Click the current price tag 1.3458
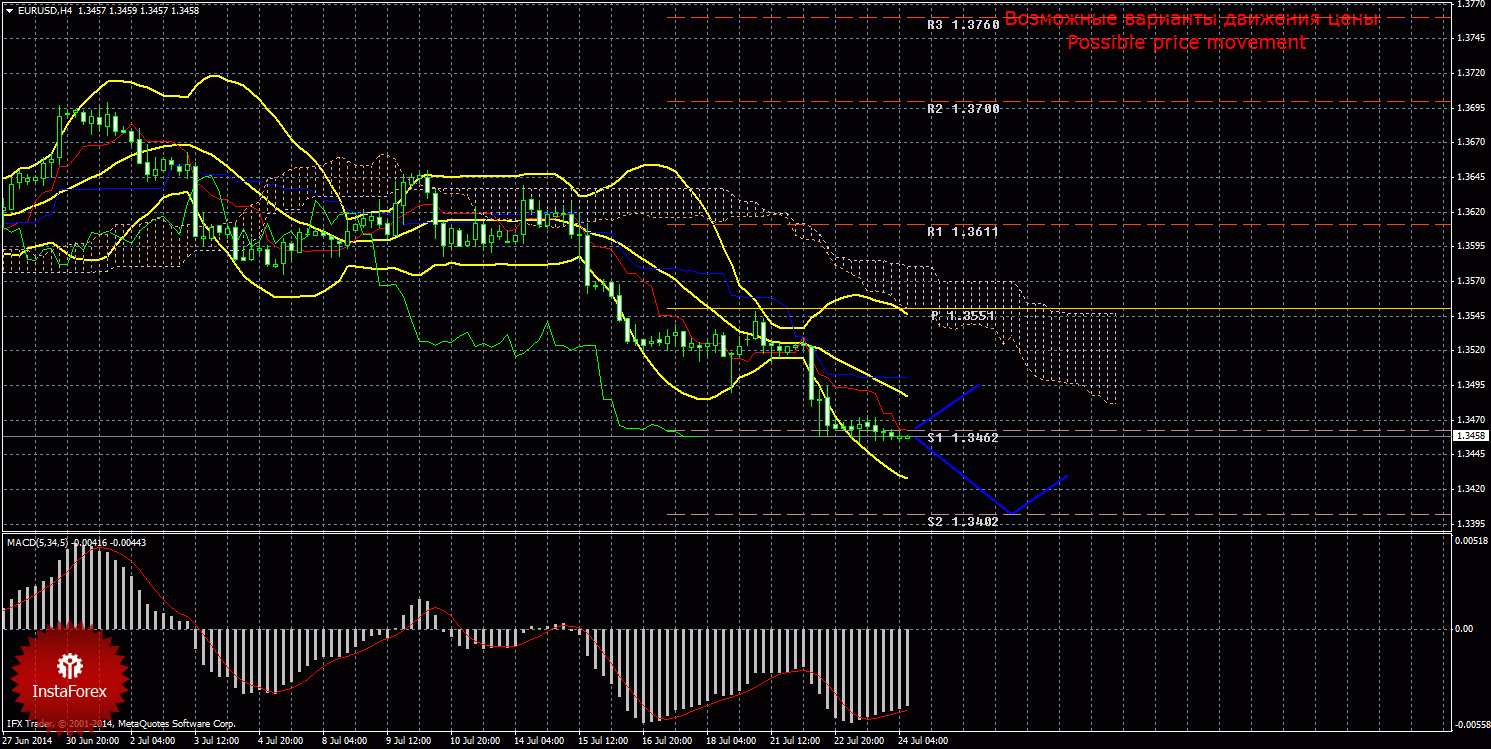 [1470, 436]
